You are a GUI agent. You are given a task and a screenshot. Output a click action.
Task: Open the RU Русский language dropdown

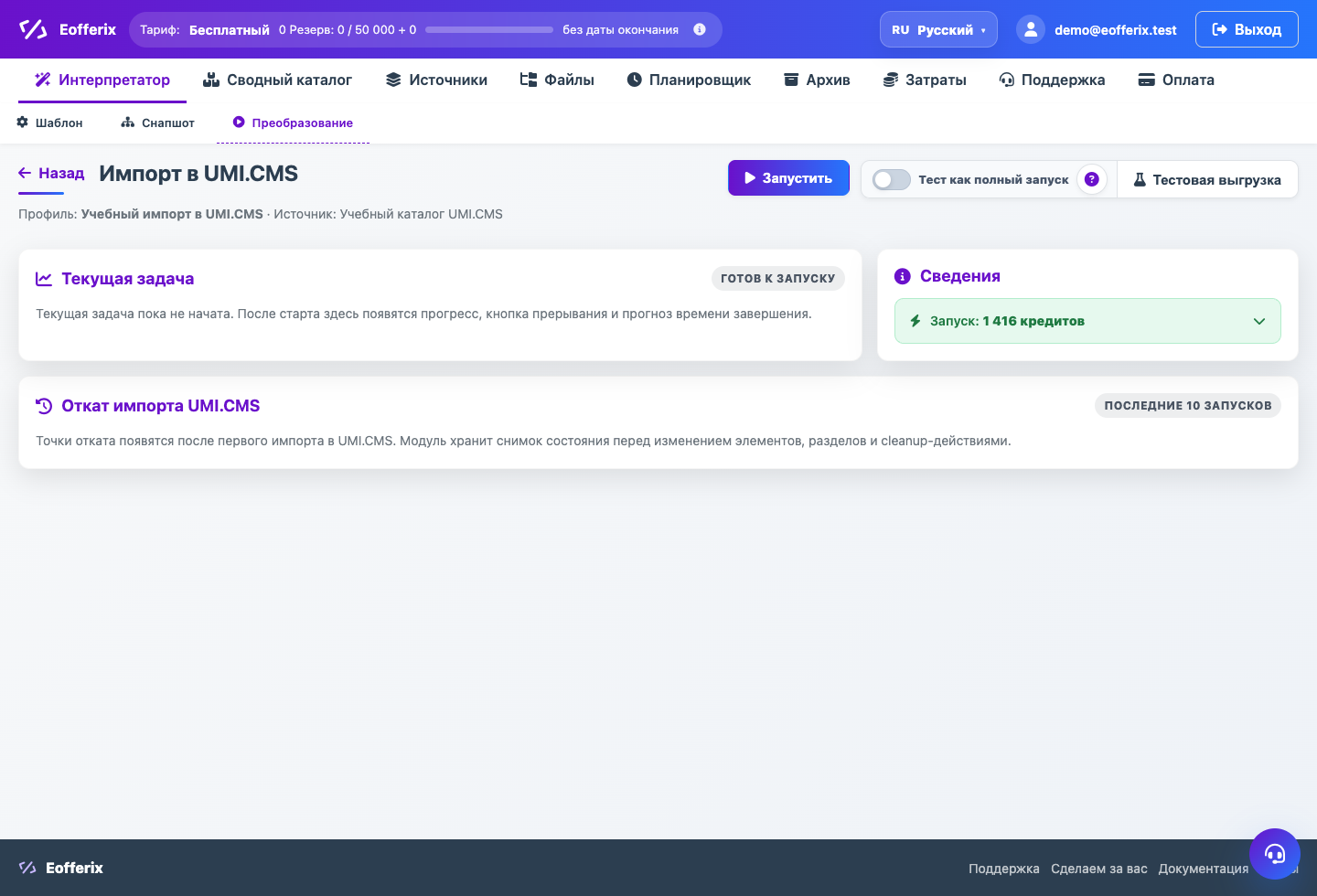[x=938, y=29]
